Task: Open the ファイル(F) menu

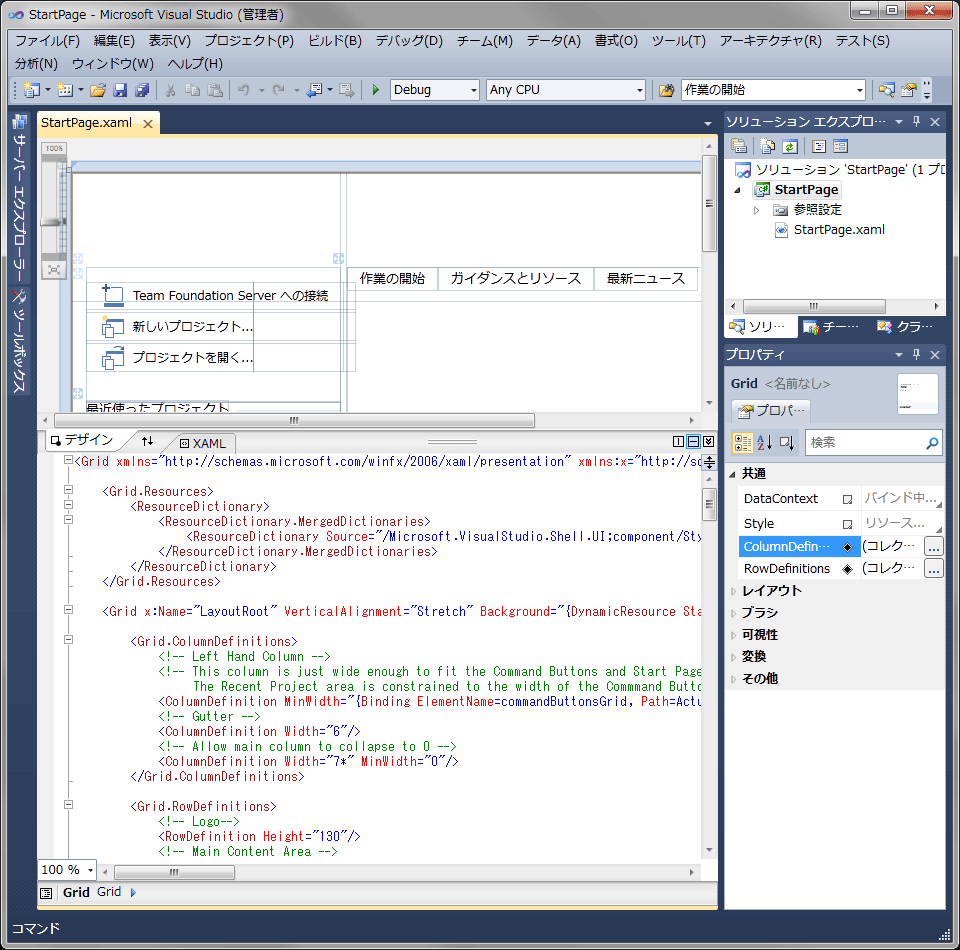Action: click(x=47, y=41)
